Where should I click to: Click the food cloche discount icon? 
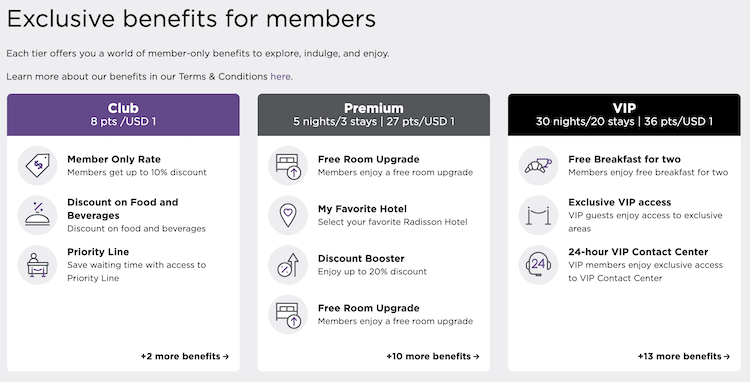[x=37, y=215]
